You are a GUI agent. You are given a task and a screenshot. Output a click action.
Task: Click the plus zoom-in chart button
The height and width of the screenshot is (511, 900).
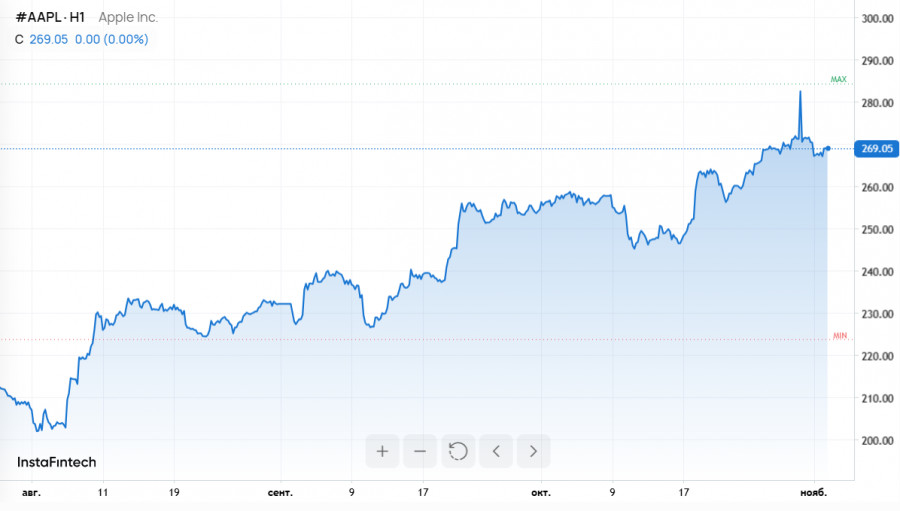click(382, 451)
